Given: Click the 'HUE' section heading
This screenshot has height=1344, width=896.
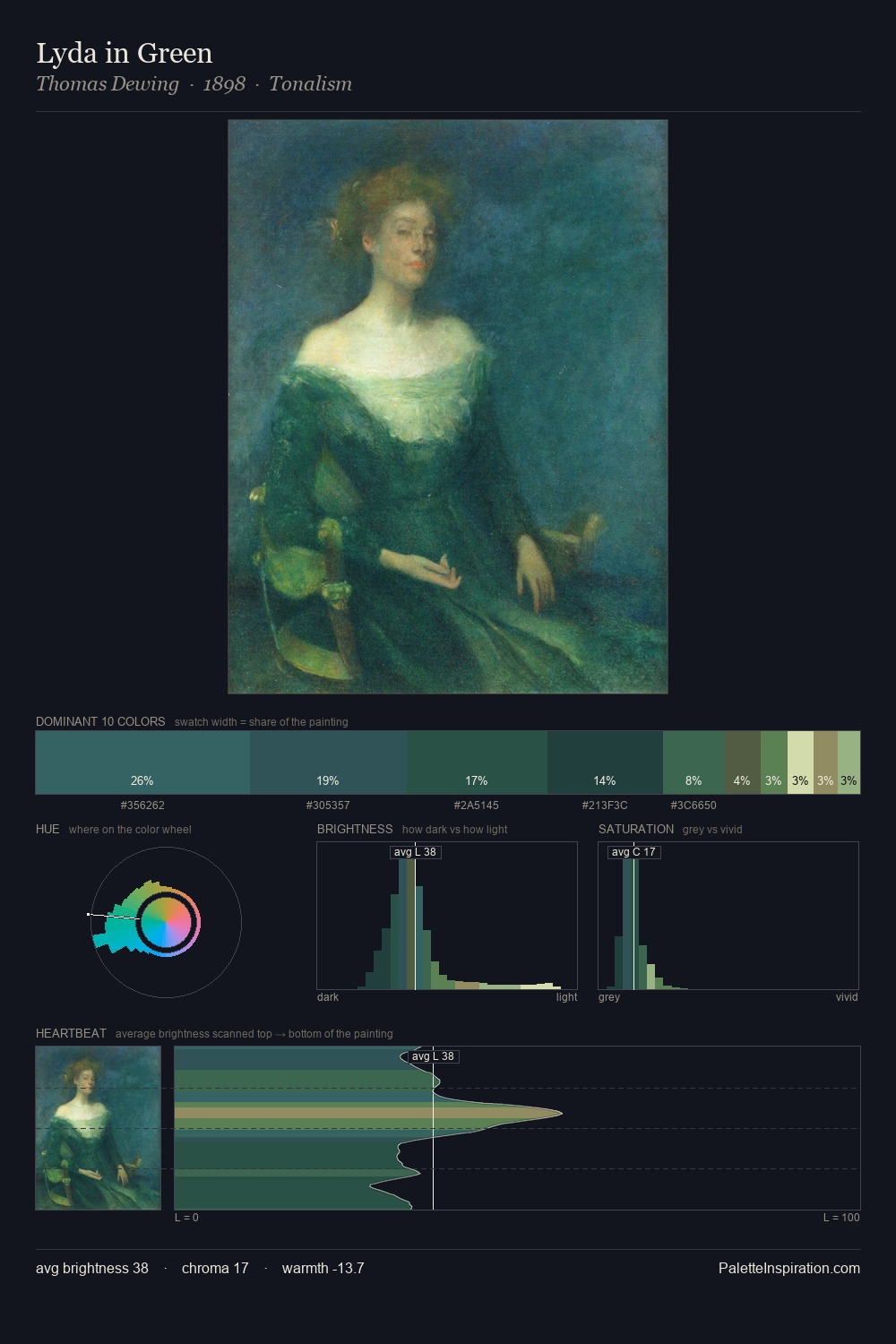Looking at the screenshot, I should point(47,829).
